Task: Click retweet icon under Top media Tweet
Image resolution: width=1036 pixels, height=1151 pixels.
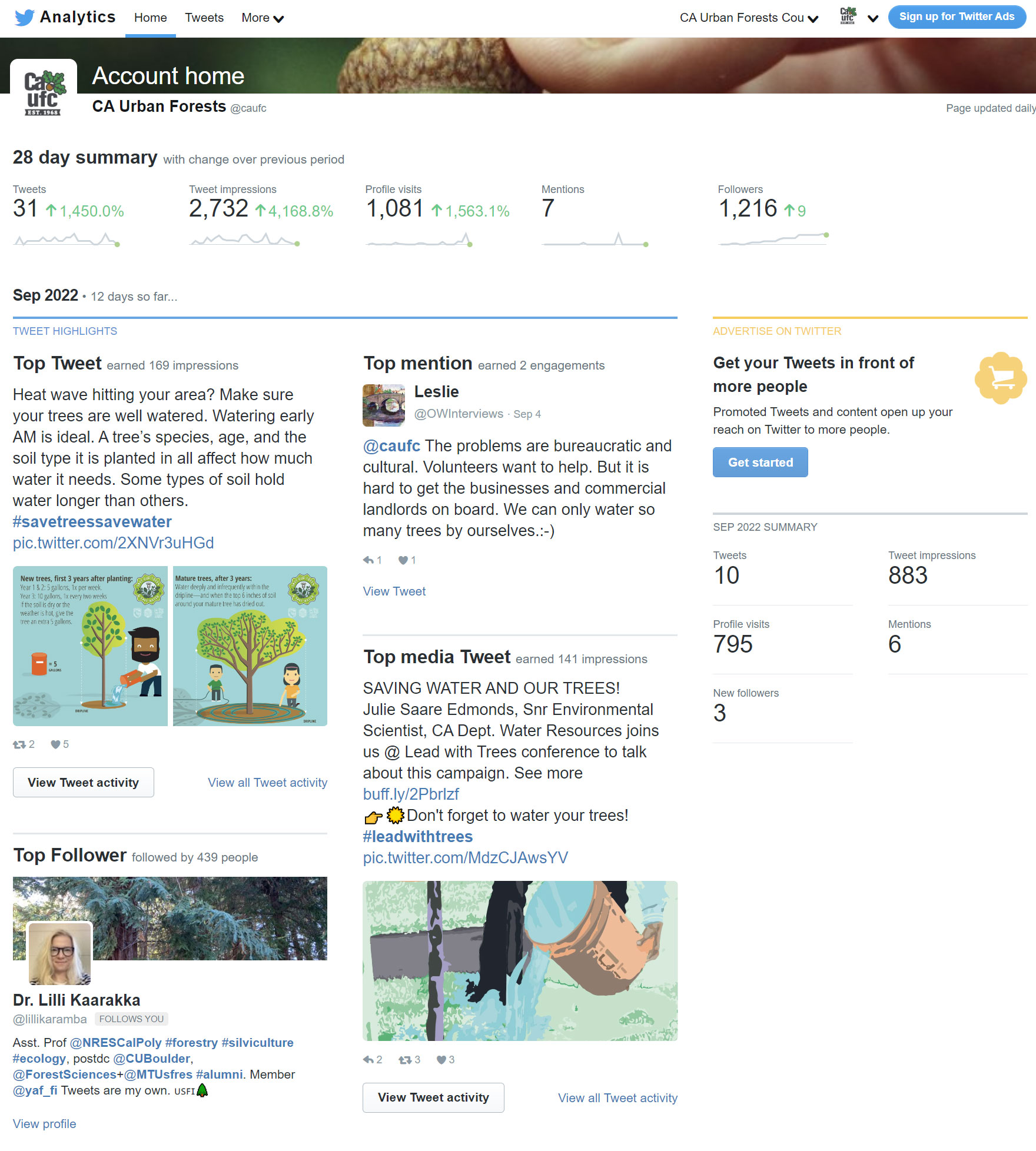Action: 405,1060
